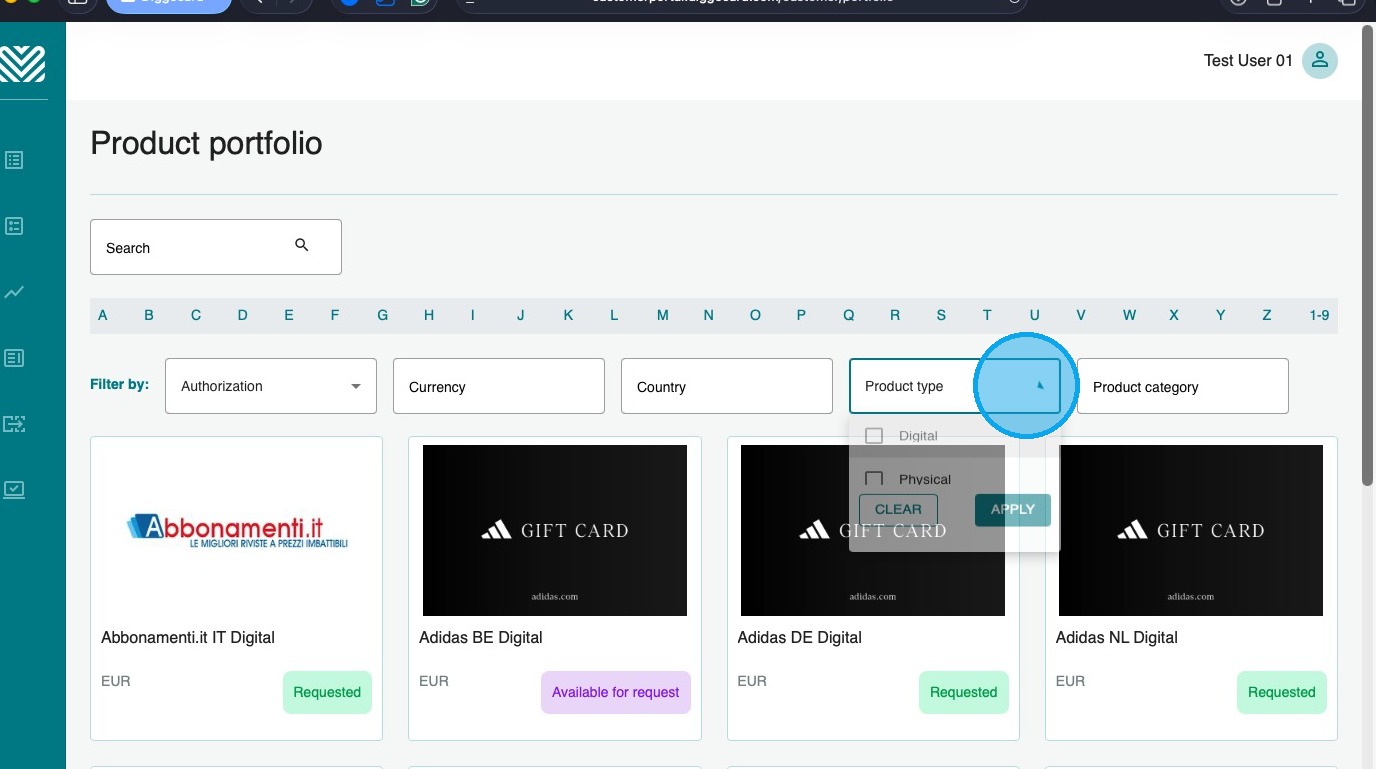Click the CLEAR filter button
The height and width of the screenshot is (769, 1376).
coord(898,510)
